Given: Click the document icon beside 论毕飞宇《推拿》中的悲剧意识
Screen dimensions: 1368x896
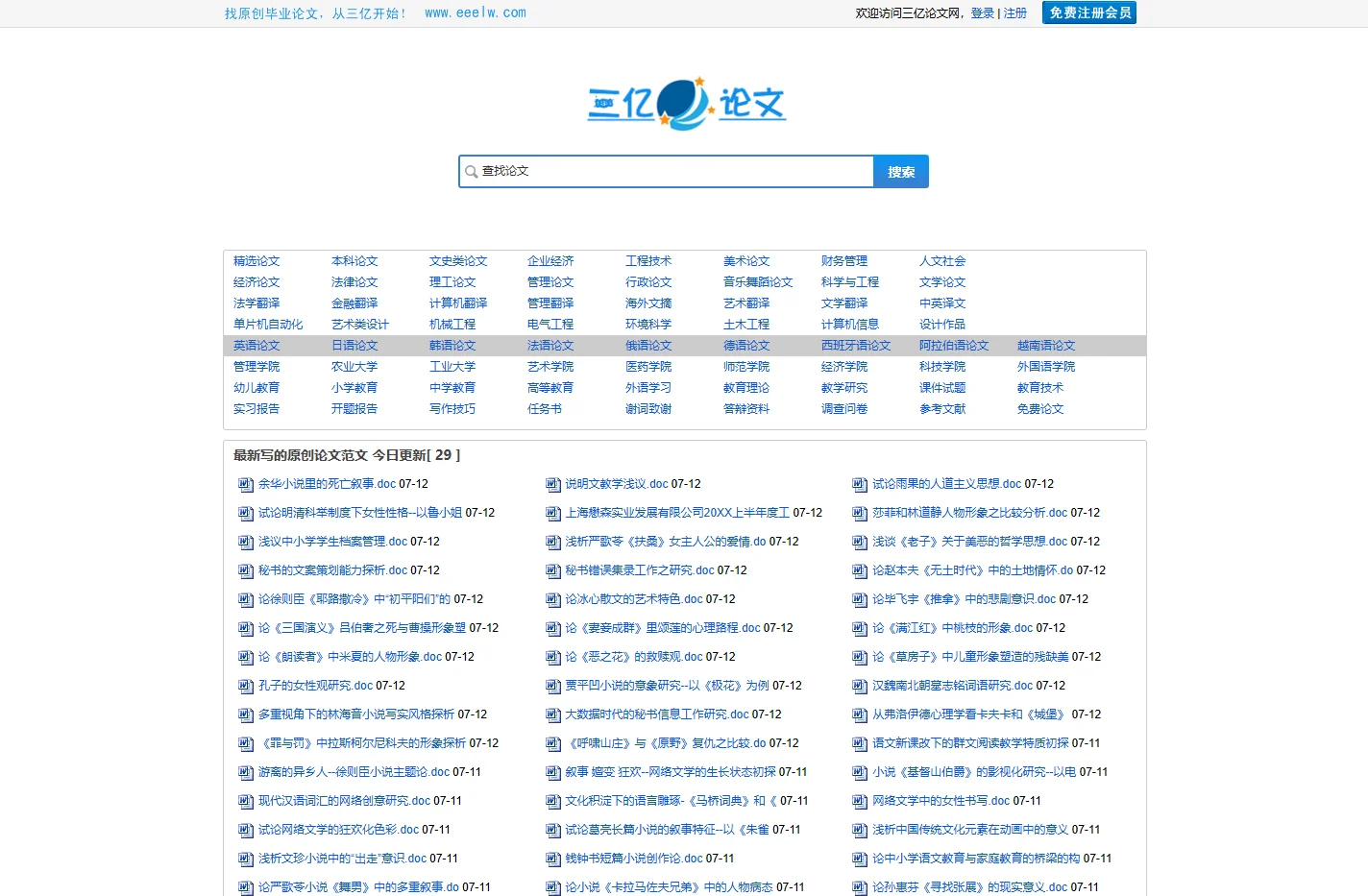Looking at the screenshot, I should [860, 600].
